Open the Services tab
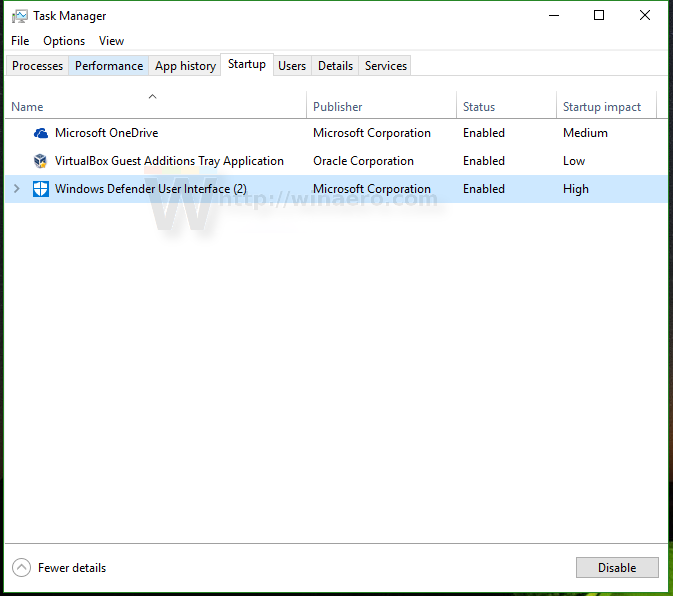The width and height of the screenshot is (673, 596). tap(385, 66)
